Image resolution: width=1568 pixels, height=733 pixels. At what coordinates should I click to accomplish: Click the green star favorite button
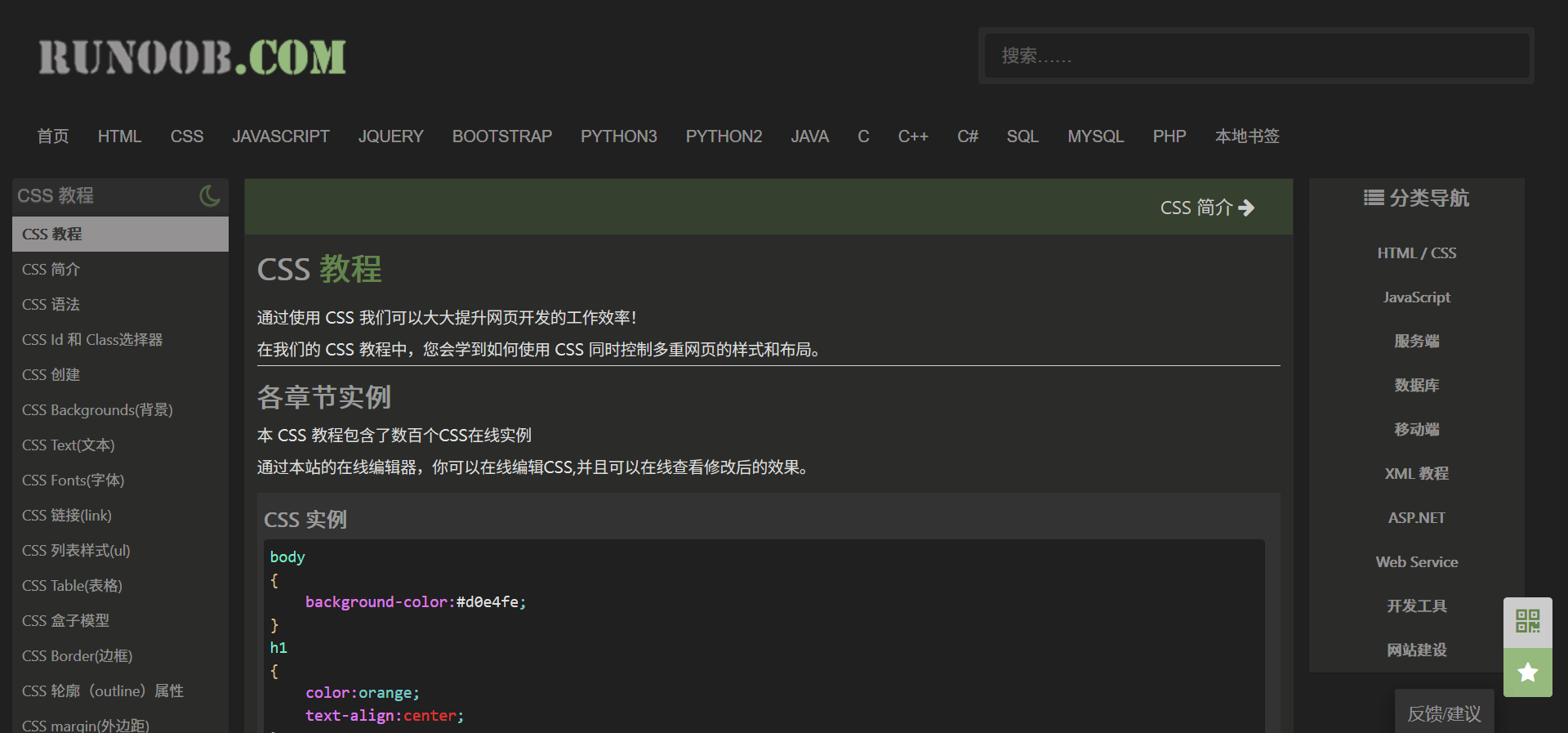coord(1527,673)
